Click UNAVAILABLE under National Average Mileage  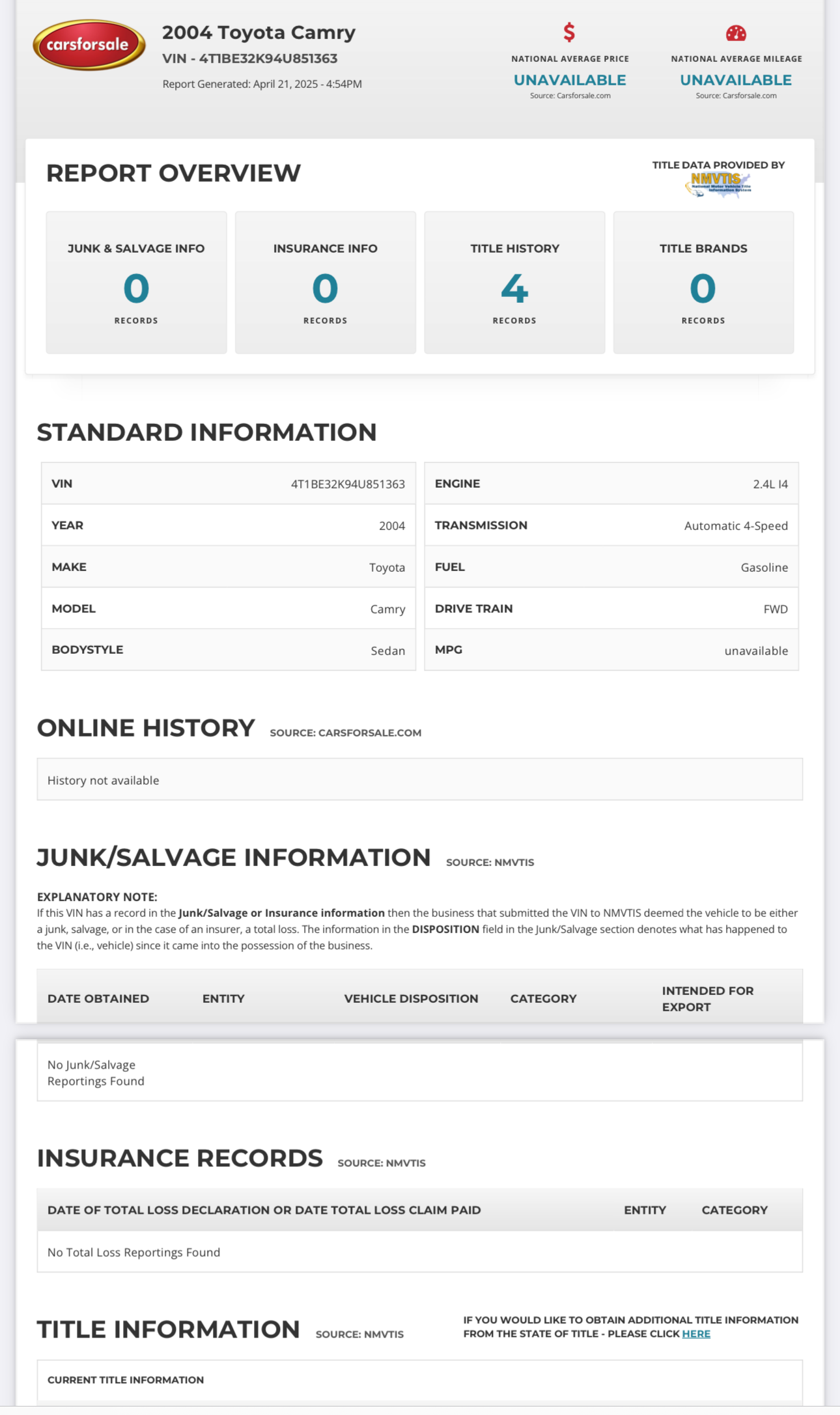tap(736, 80)
